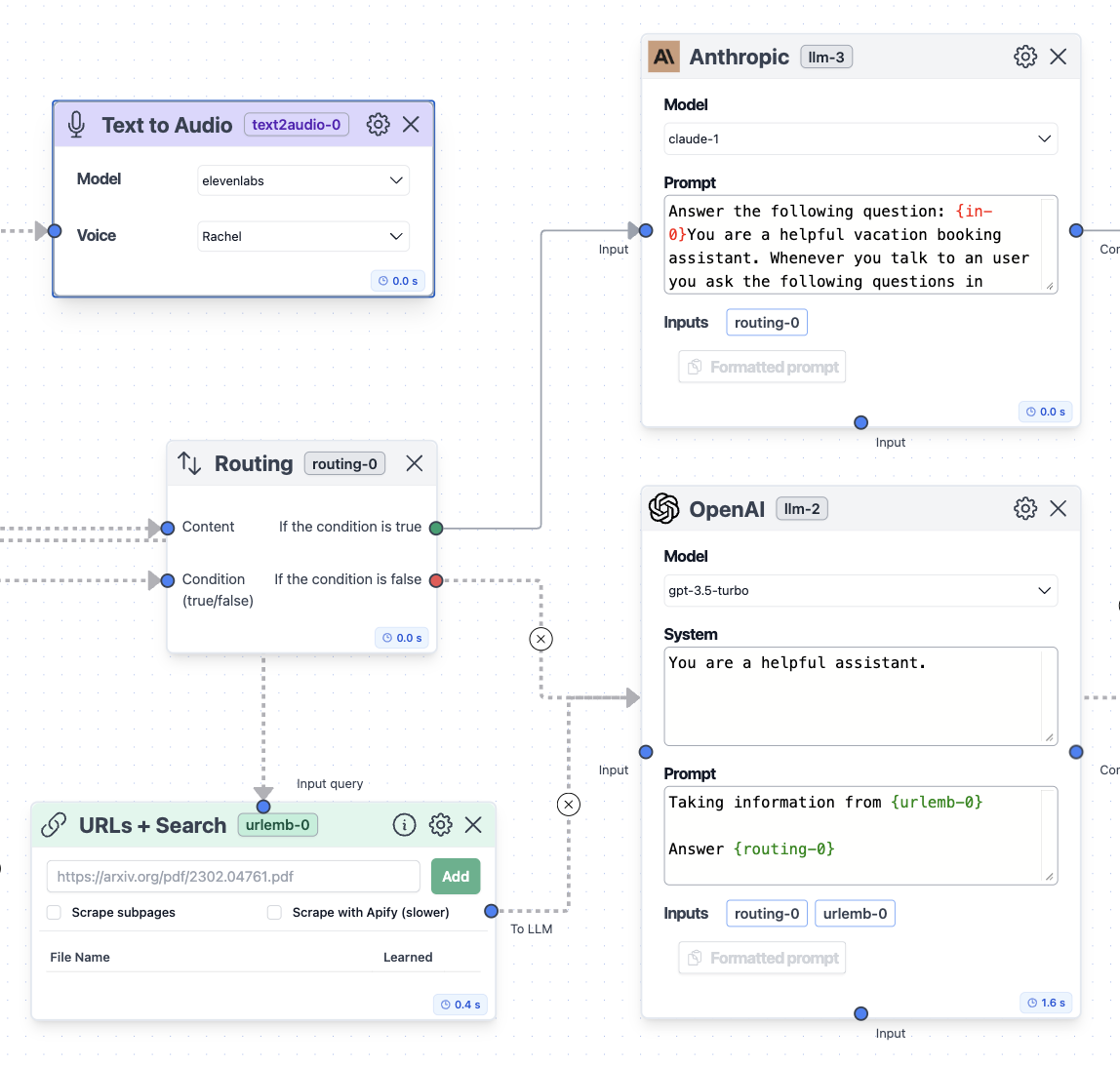The width and height of the screenshot is (1120, 1065).
Task: Enable Scrape with Apify (slower) checkbox
Action: [x=274, y=912]
